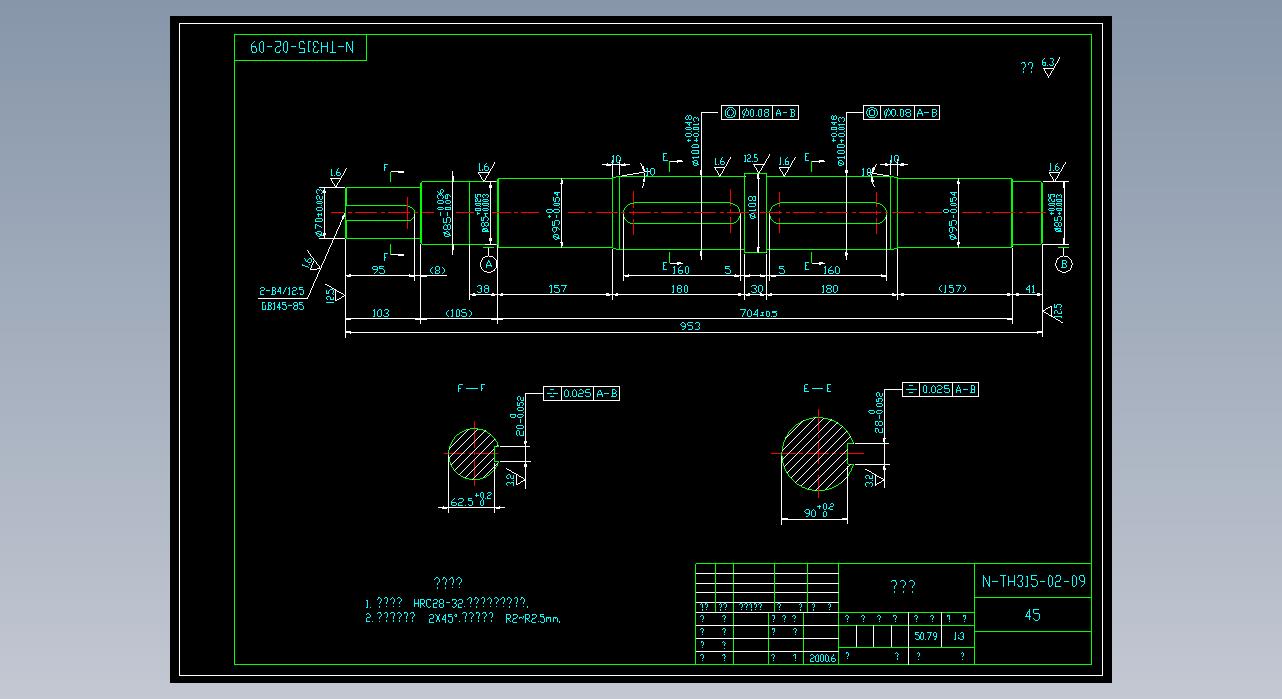
Task: Click the symmetry tolerance frame beside section E-E
Action: pos(940,389)
